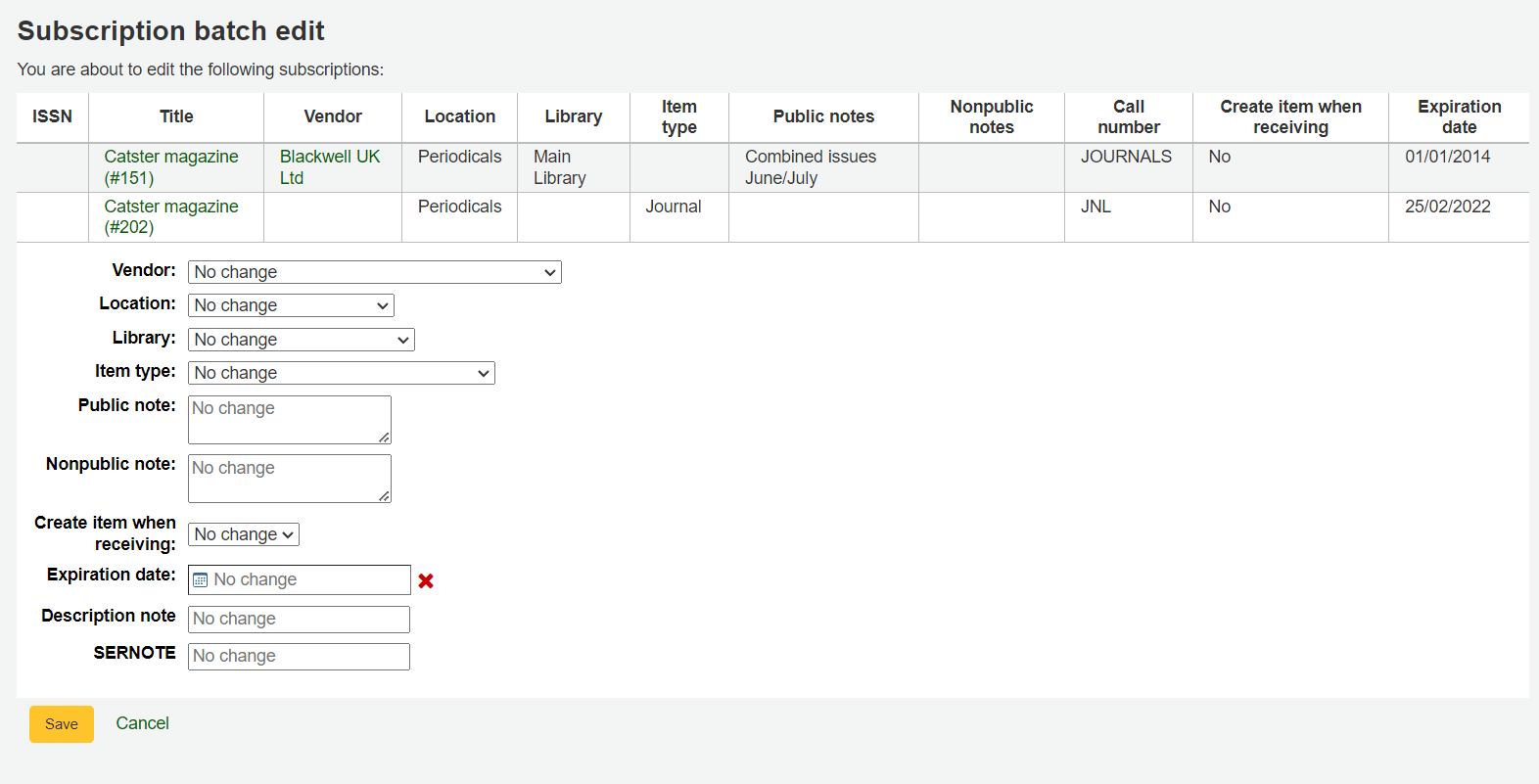Click the SERNOTE input field

pos(299,656)
